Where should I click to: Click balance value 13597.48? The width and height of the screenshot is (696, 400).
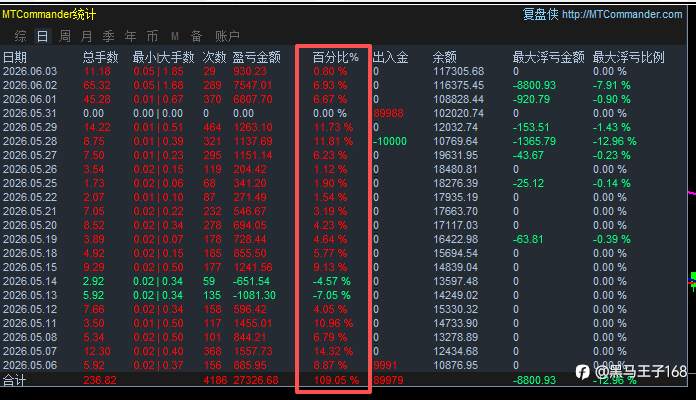[x=455, y=281]
